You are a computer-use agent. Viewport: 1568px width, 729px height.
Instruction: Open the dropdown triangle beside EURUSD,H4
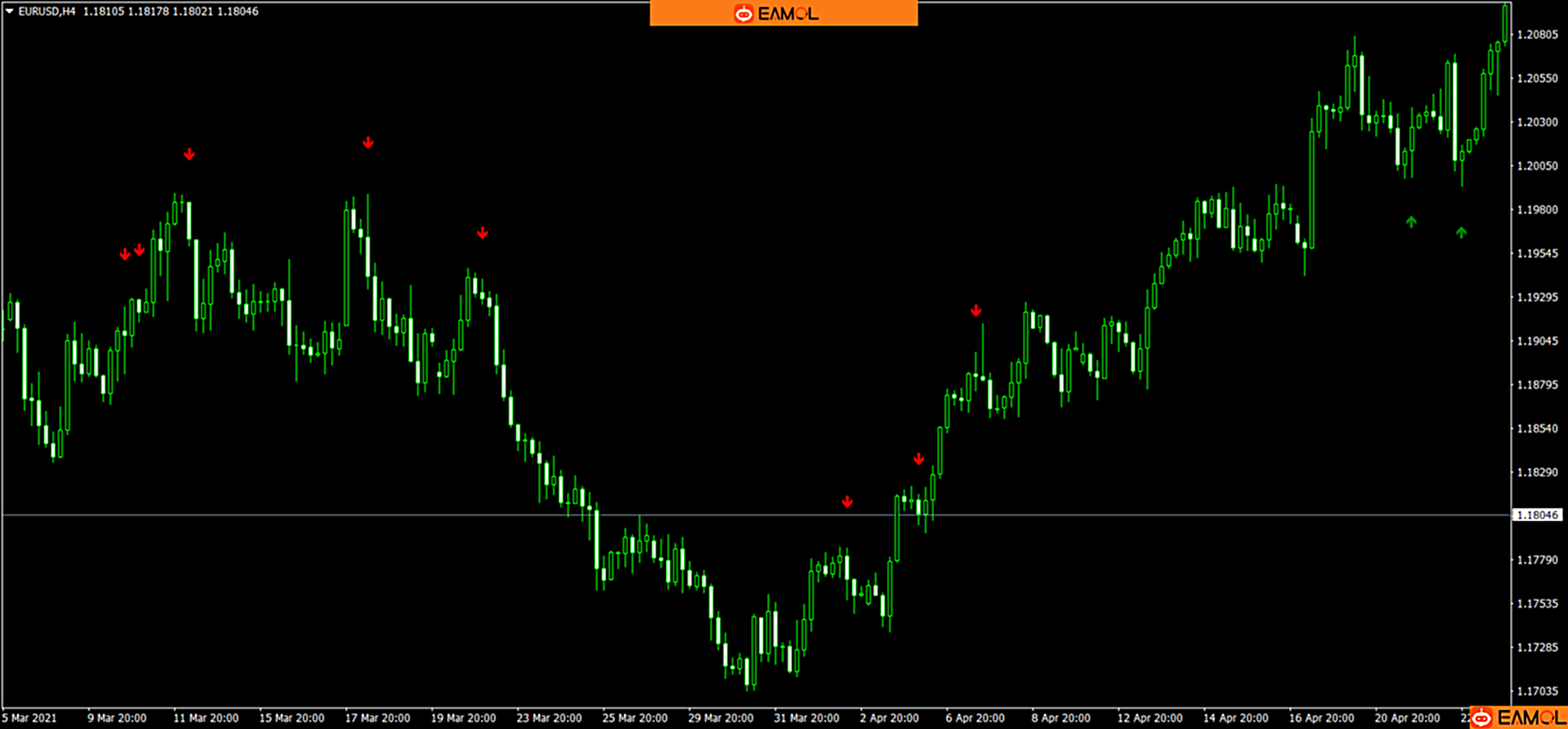(9, 12)
